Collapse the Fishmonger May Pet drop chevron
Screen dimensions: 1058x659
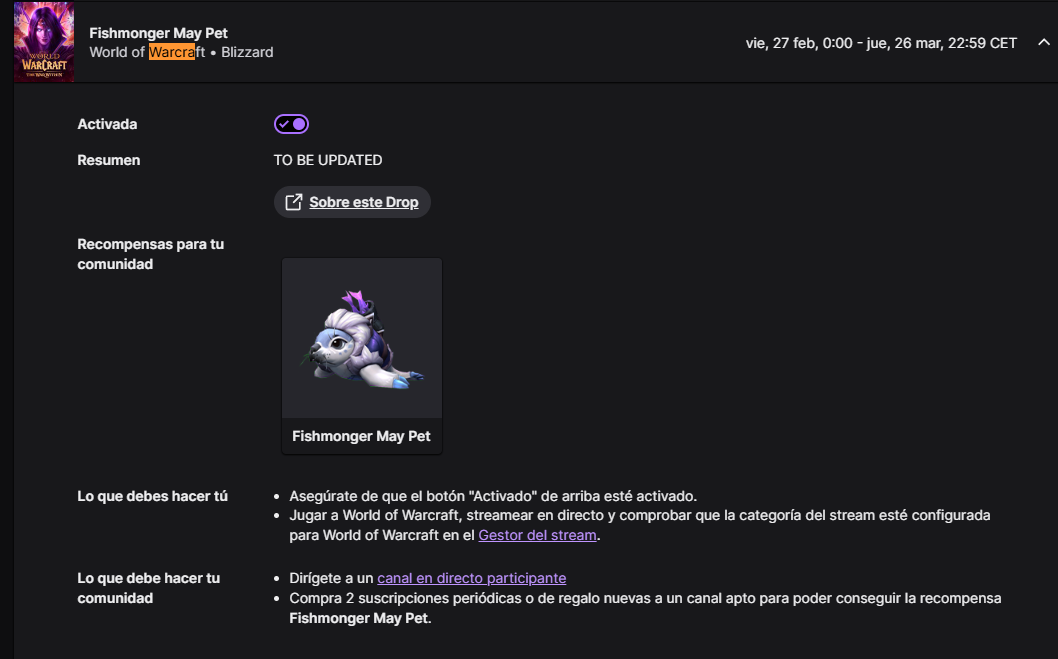tap(1044, 43)
